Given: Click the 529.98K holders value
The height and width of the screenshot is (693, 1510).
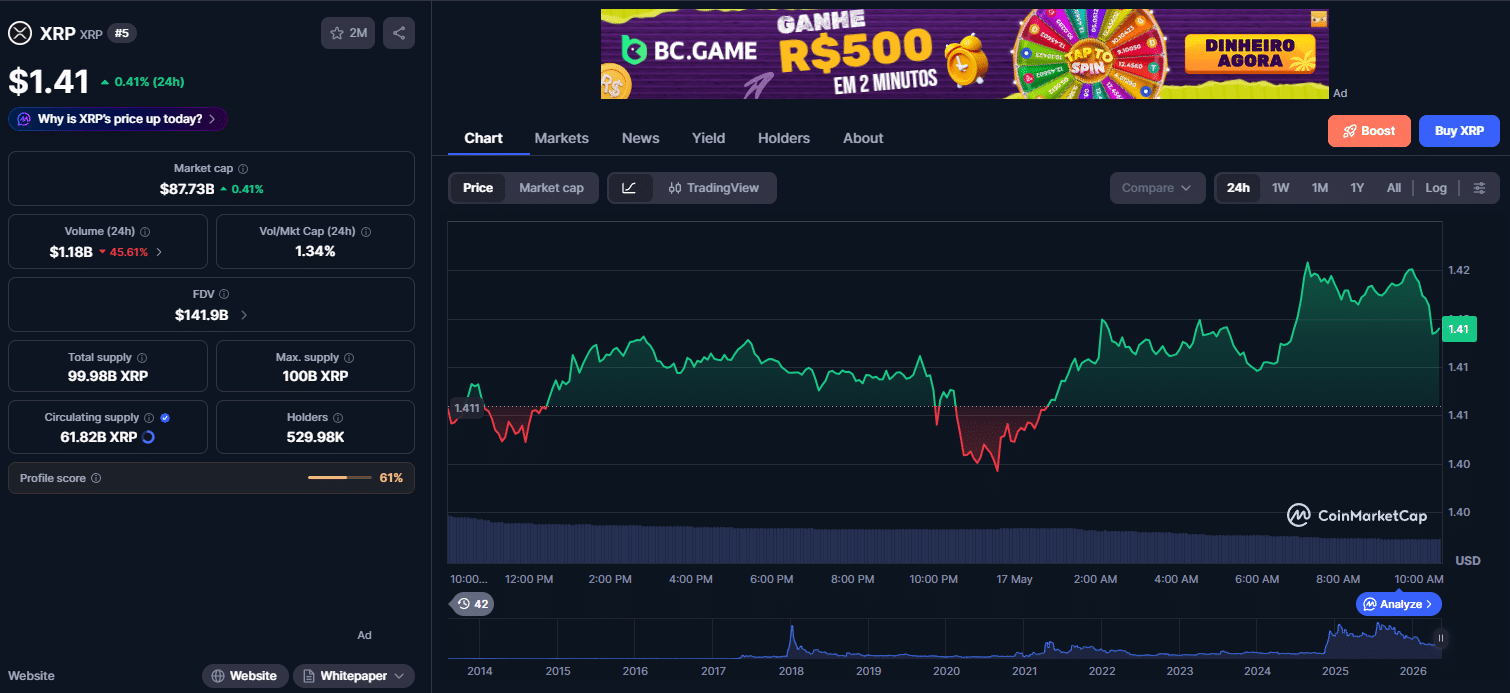Looking at the screenshot, I should point(315,437).
